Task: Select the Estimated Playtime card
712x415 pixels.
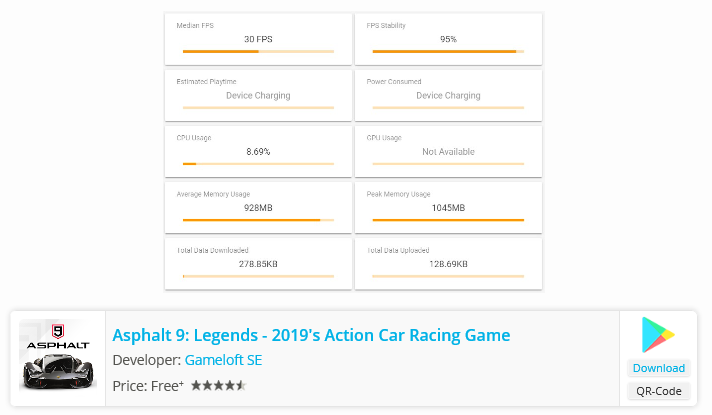Action: coord(258,95)
